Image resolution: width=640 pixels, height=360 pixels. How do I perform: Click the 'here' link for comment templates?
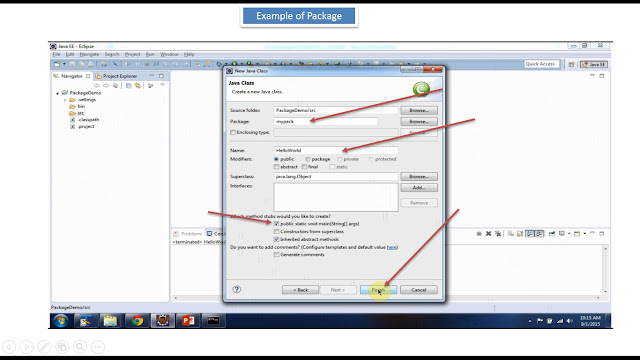(392, 247)
